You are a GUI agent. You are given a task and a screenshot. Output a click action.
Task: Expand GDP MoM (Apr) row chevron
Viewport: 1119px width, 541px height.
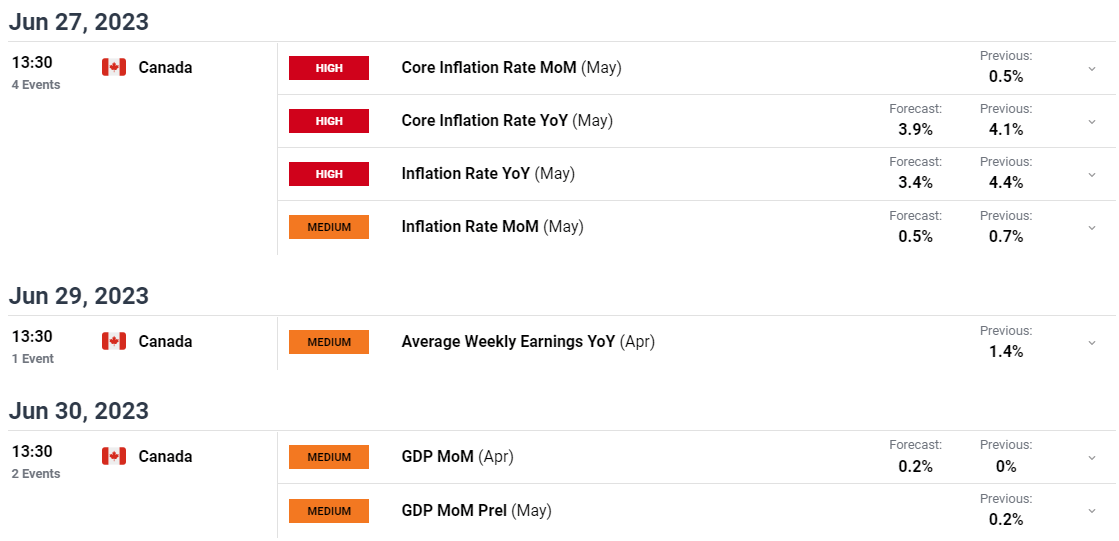1092,457
